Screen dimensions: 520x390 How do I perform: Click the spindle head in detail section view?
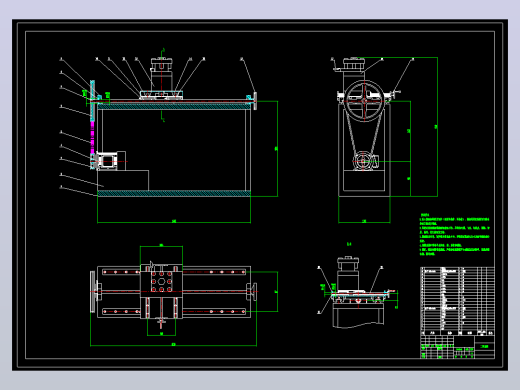click(348, 273)
